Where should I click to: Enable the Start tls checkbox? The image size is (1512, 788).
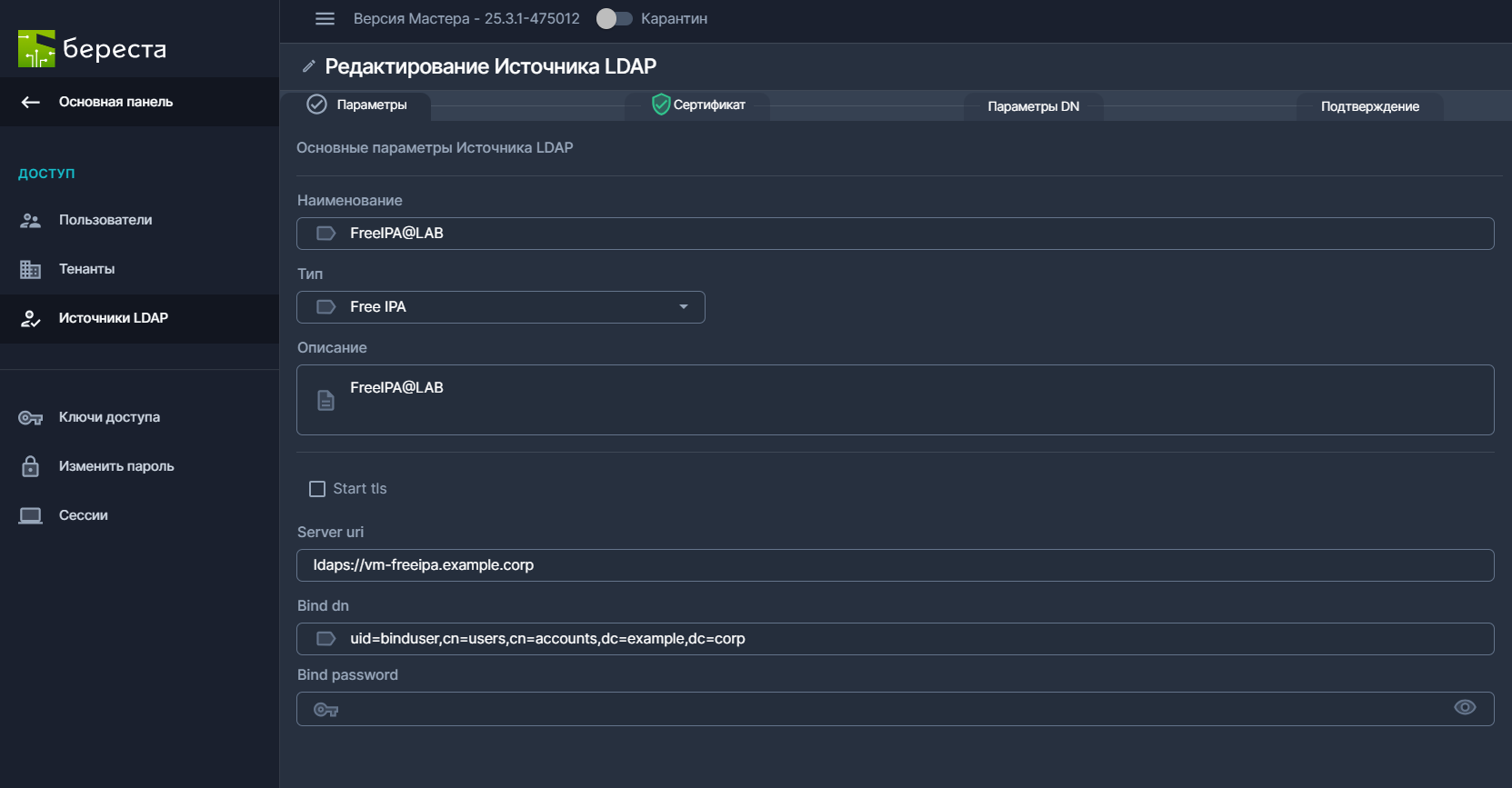317,489
